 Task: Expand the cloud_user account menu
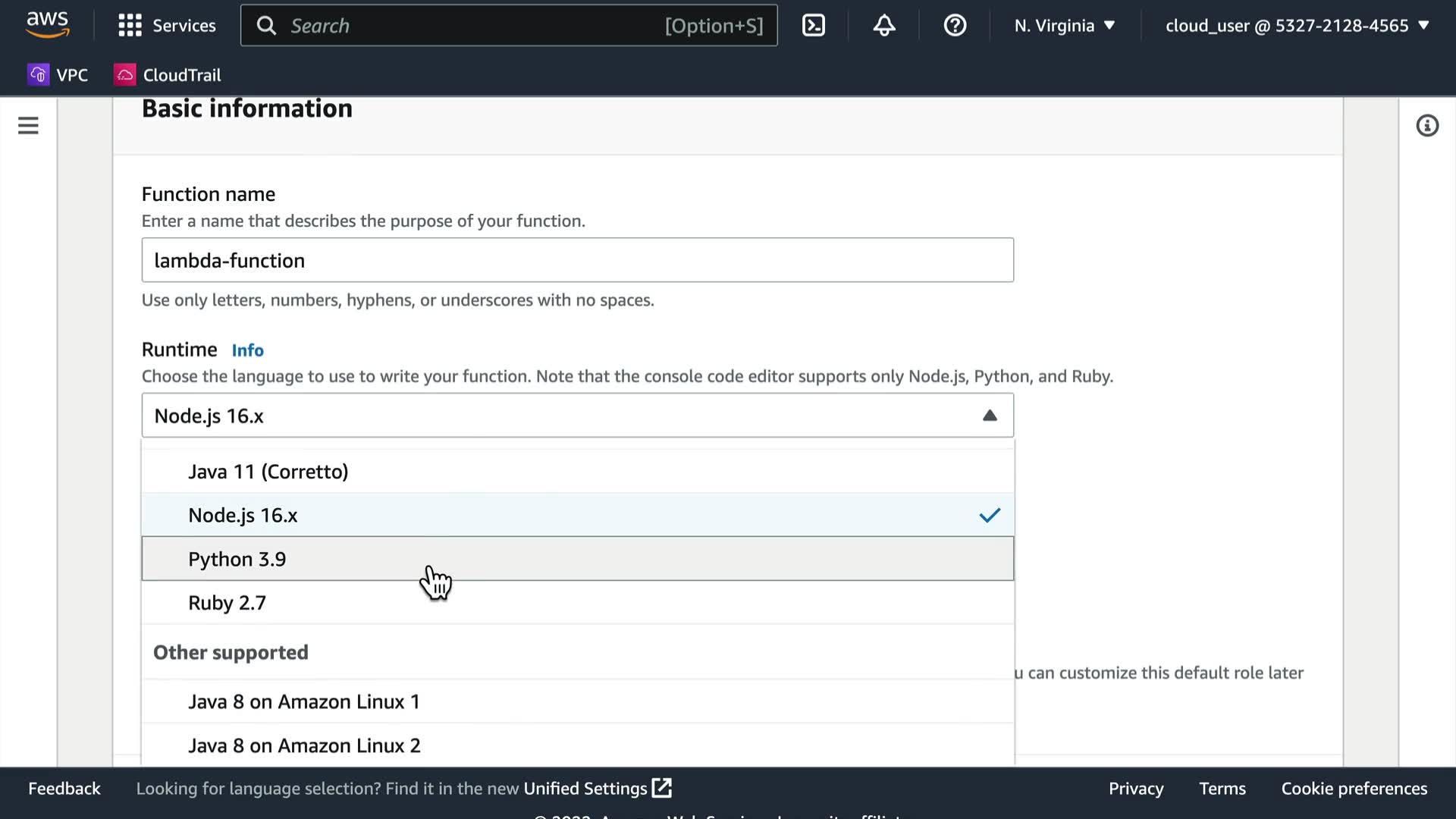coord(1297,26)
